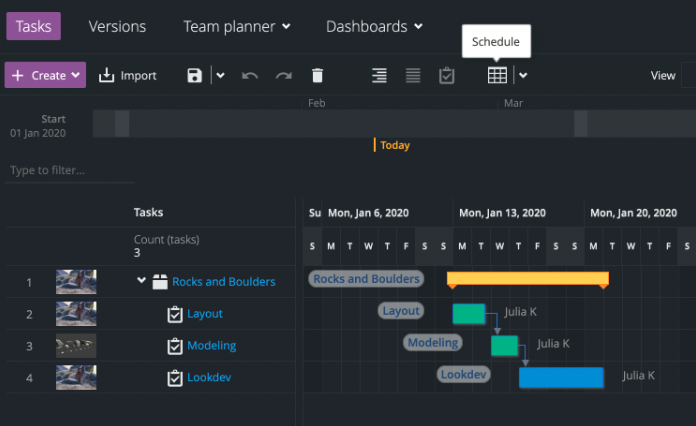Click the Create button
This screenshot has width=696, height=426.
pos(45,76)
